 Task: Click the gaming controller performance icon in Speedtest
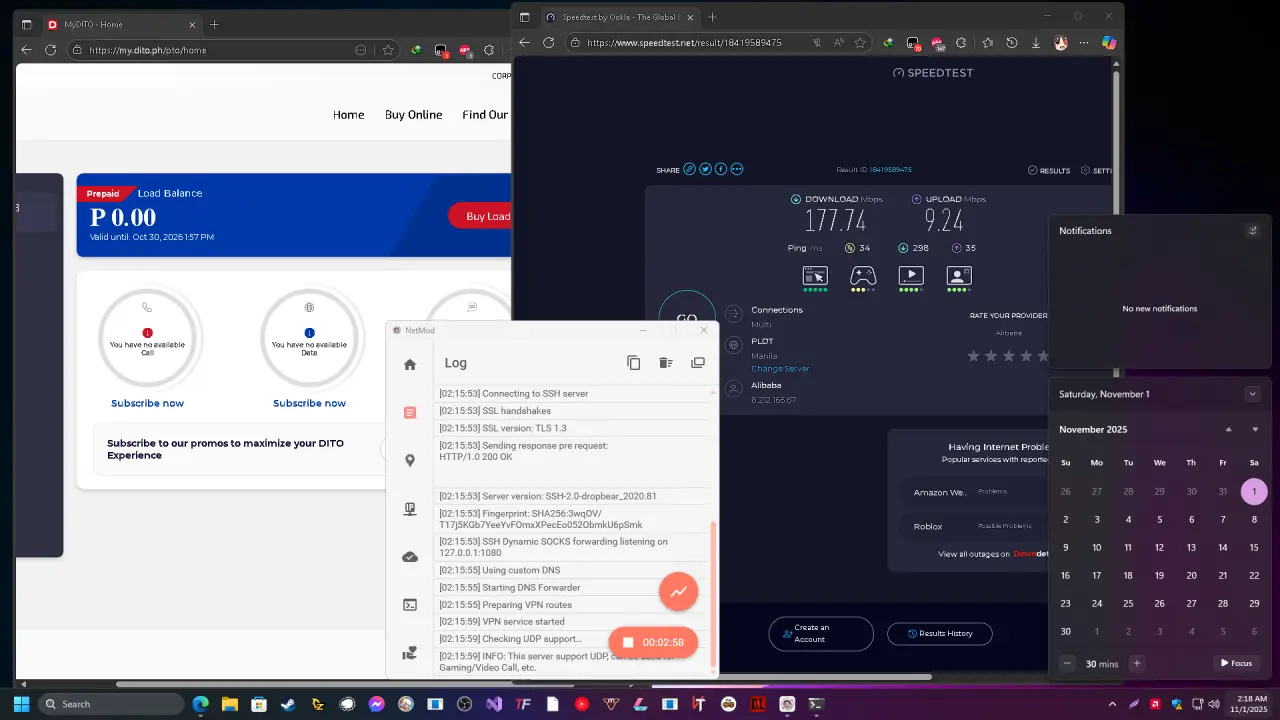[863, 275]
